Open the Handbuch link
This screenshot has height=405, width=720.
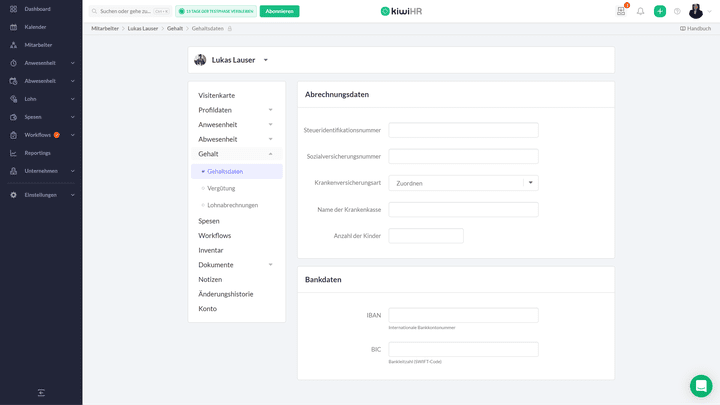coord(695,28)
